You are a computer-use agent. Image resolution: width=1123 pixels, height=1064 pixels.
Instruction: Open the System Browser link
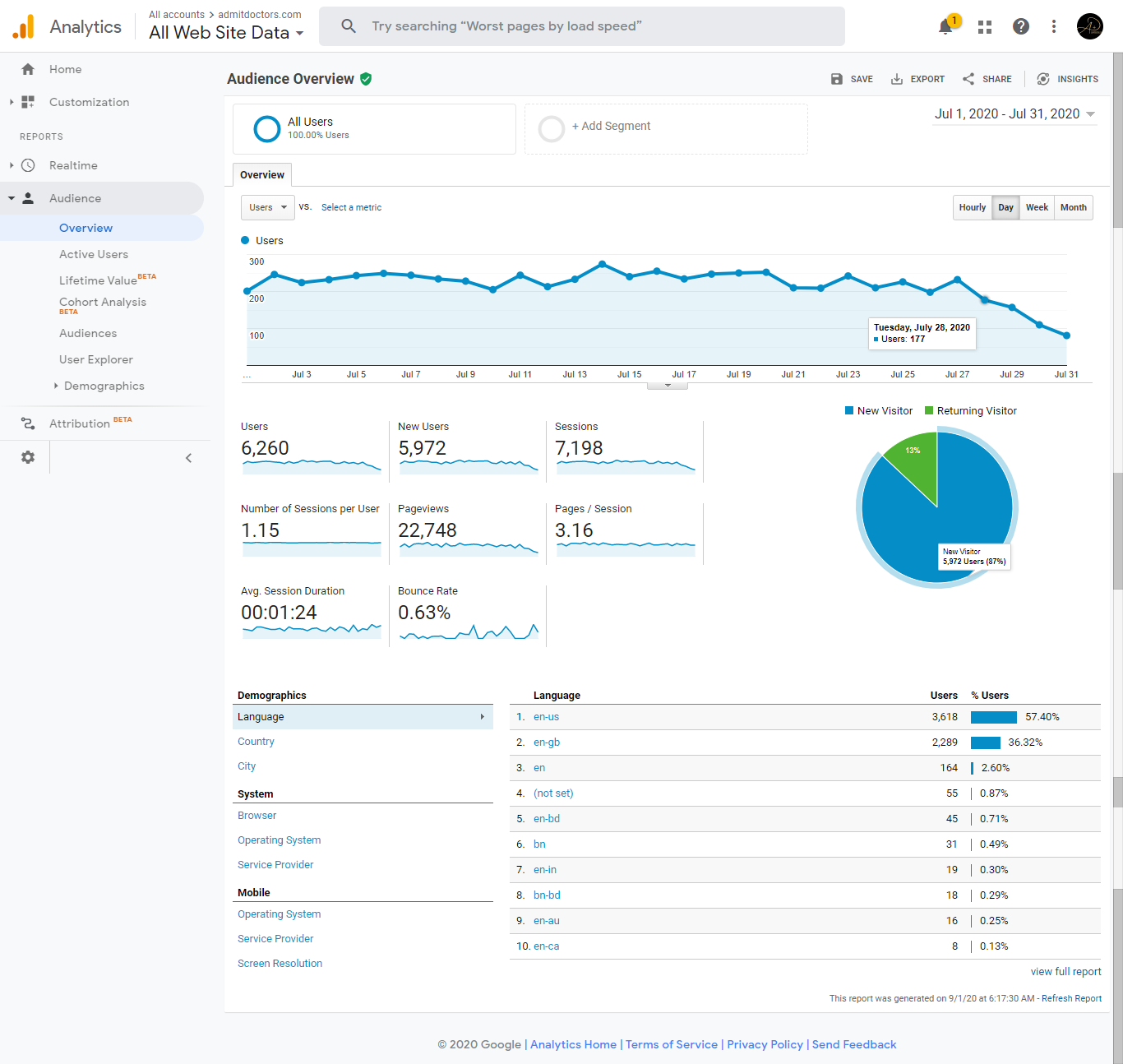[x=257, y=816]
